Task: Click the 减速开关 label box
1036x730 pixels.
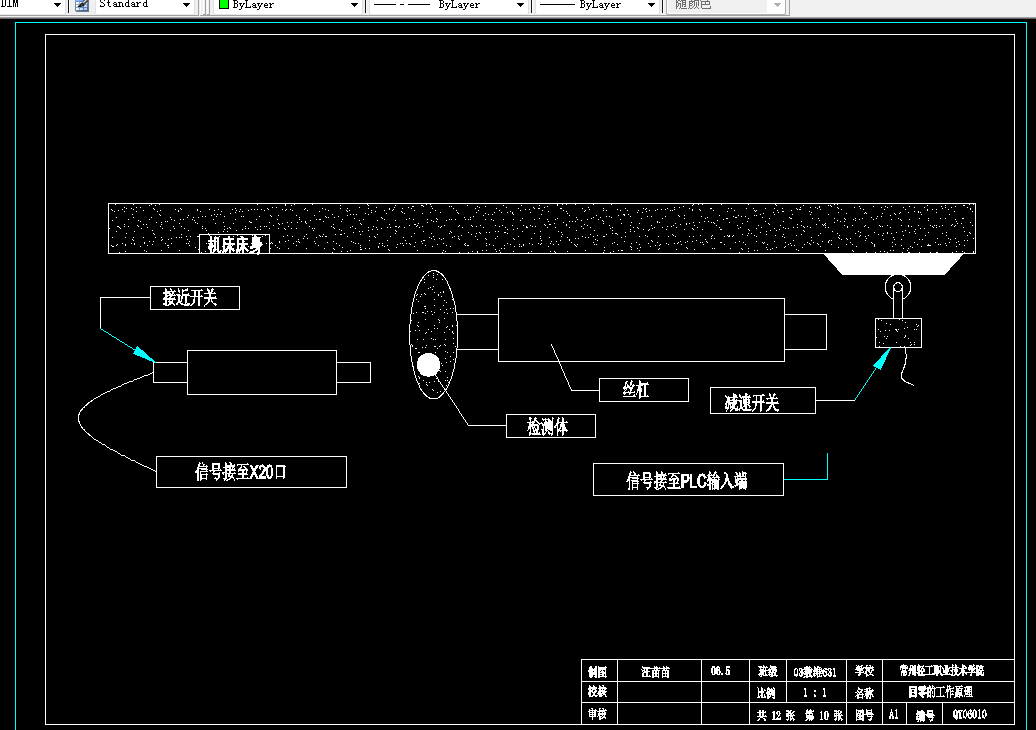Action: click(x=762, y=400)
